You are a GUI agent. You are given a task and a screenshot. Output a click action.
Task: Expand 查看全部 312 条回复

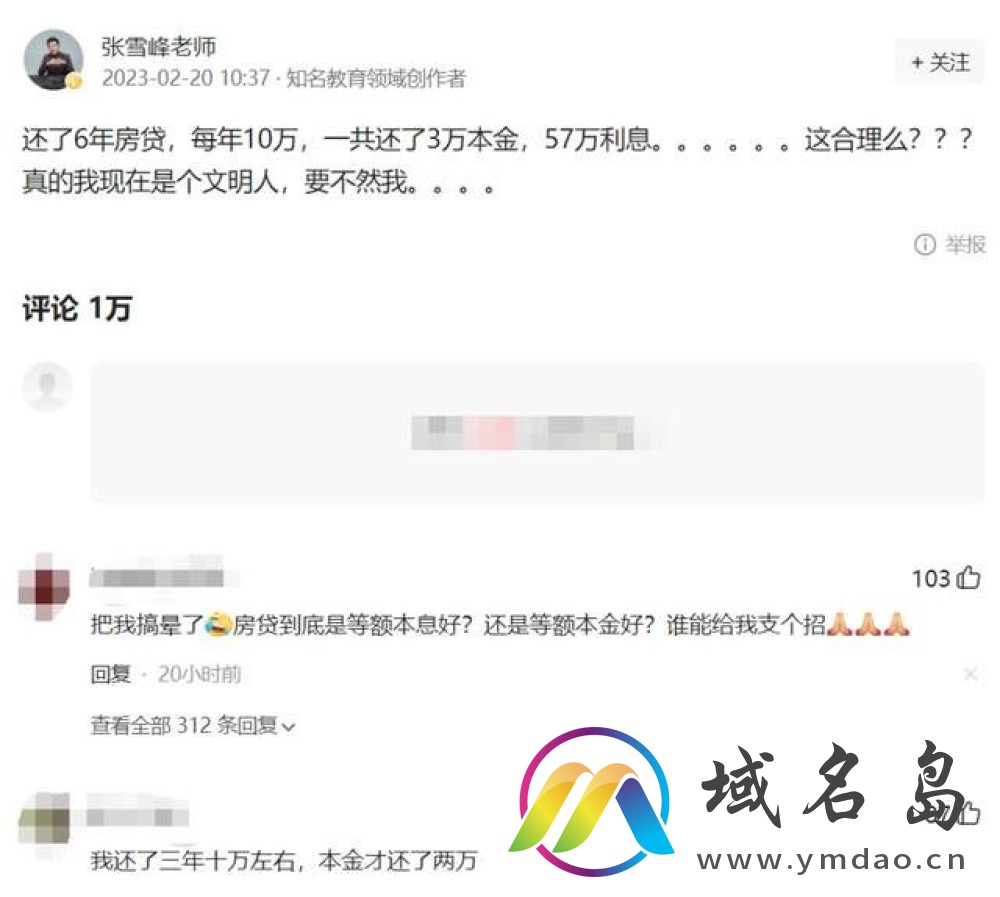tap(193, 725)
